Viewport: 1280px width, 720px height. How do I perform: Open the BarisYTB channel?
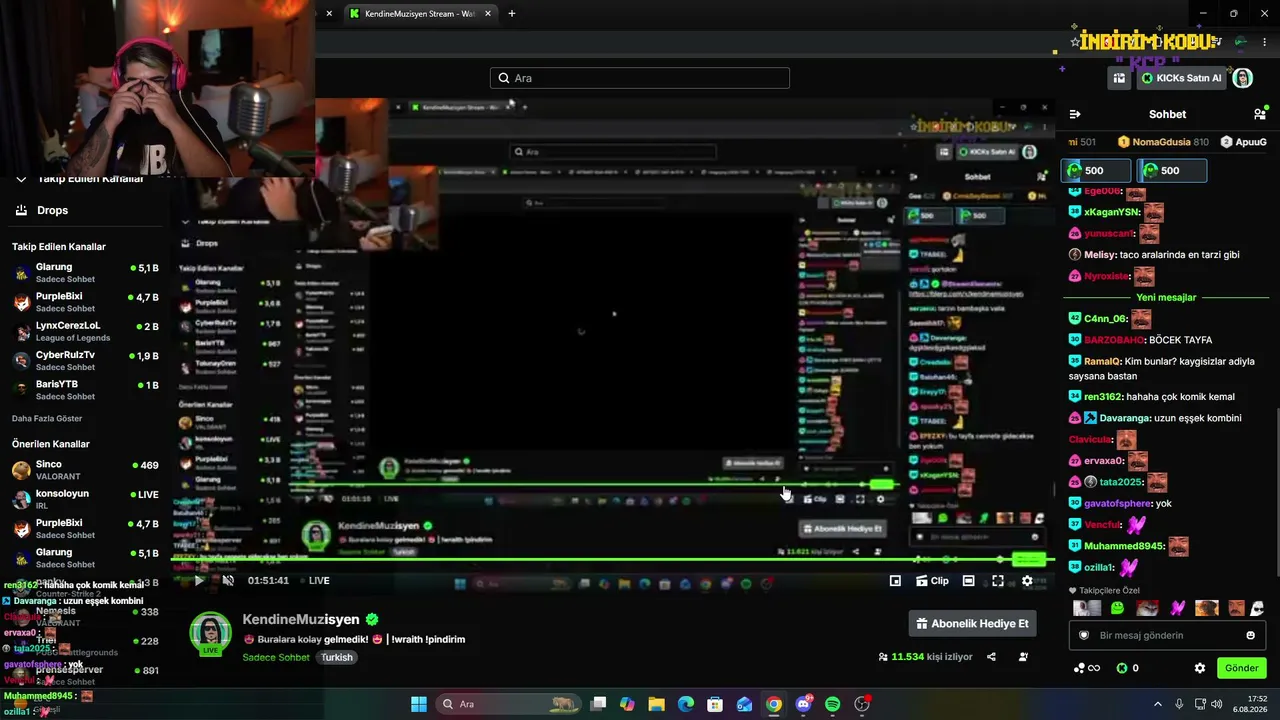pyautogui.click(x=85, y=390)
